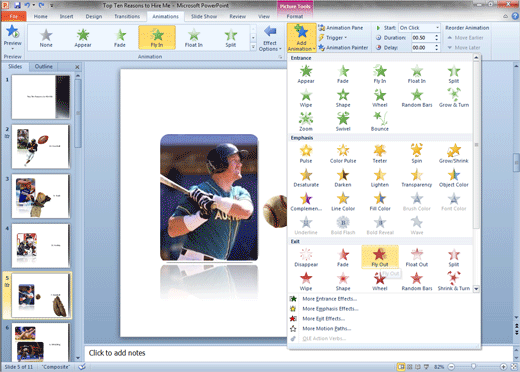This screenshot has height=372, width=520.
Task: Apply the Zoom entrance animation
Action: [306, 121]
